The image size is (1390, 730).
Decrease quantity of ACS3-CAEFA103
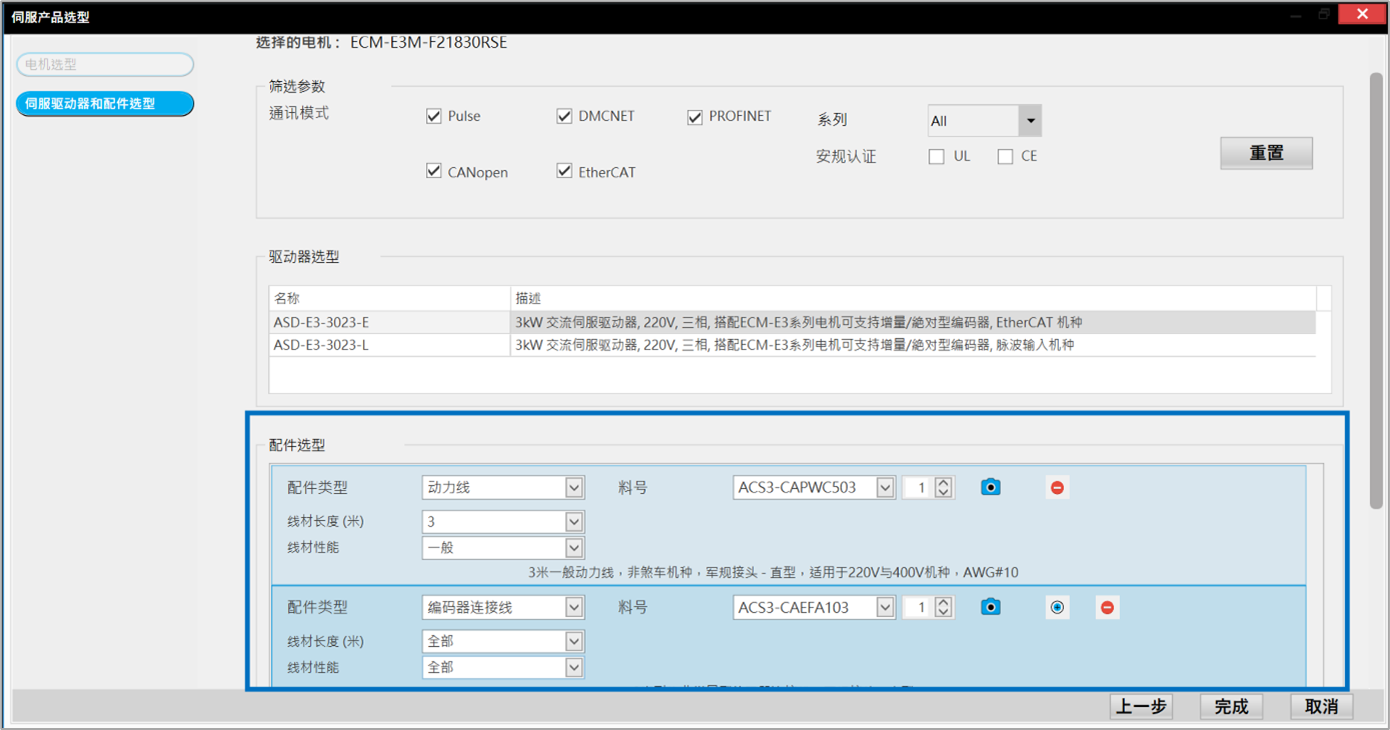[x=943, y=613]
